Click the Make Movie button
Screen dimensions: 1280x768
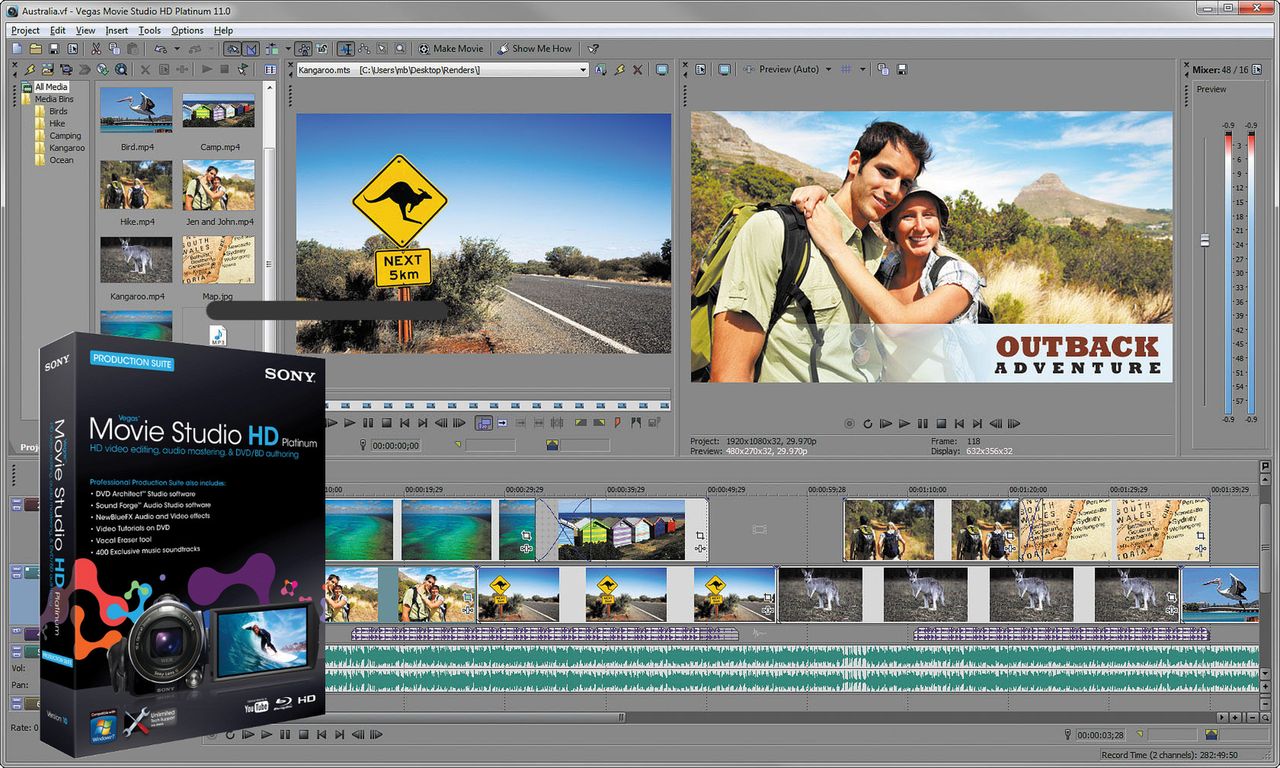(x=451, y=48)
